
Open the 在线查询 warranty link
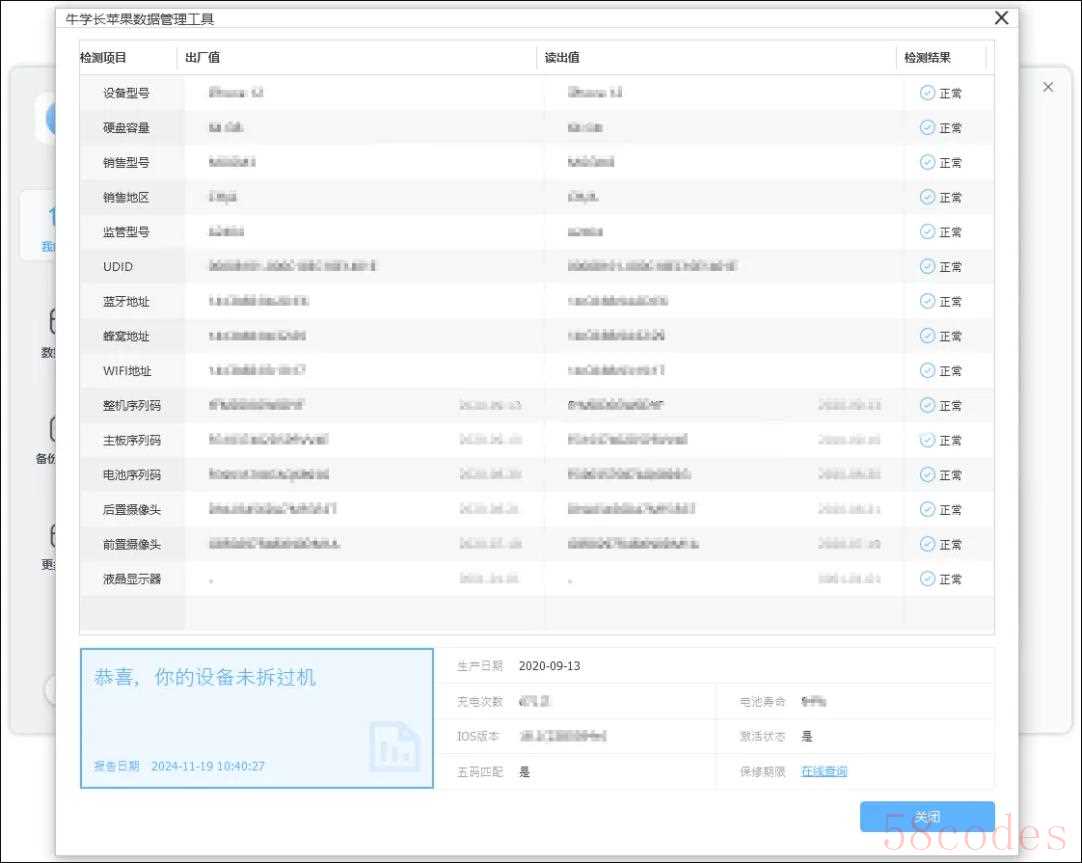tap(824, 771)
